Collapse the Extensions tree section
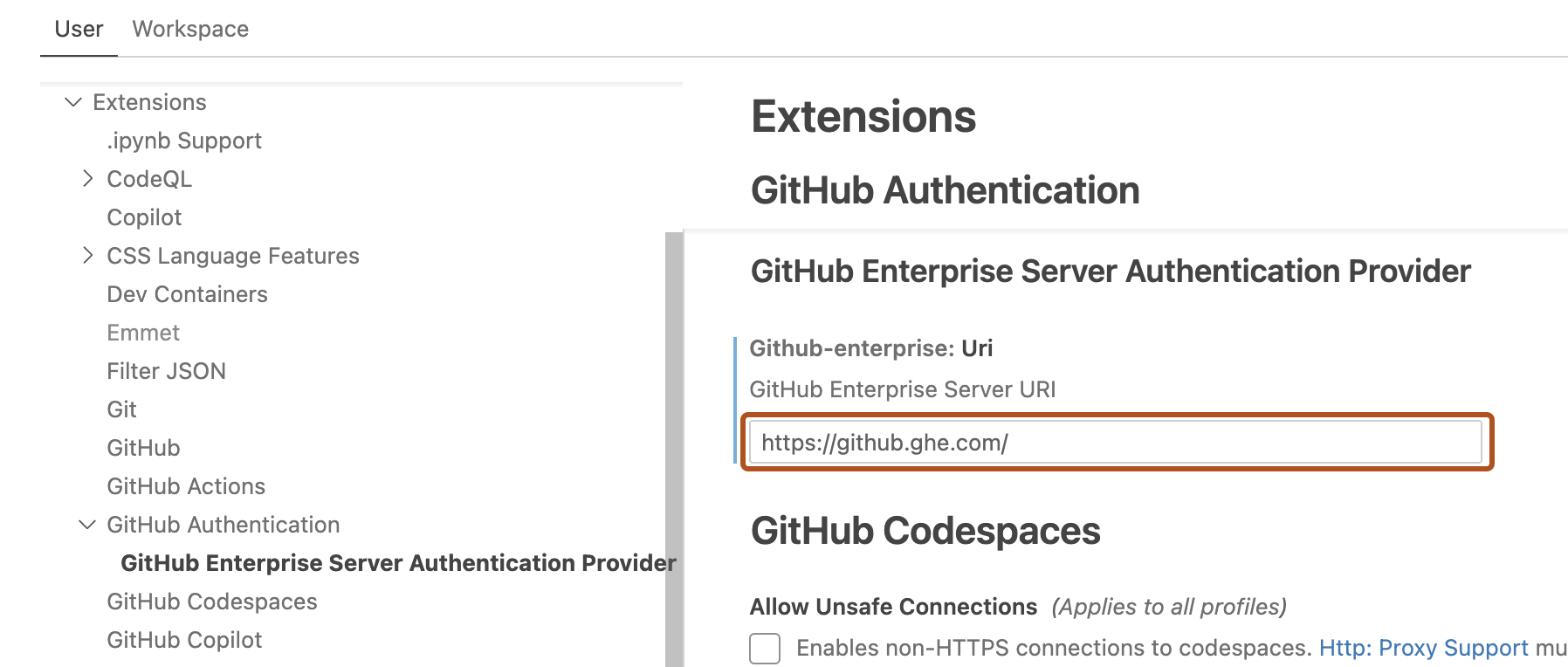Screen dimensions: 1568x667 (x=73, y=102)
